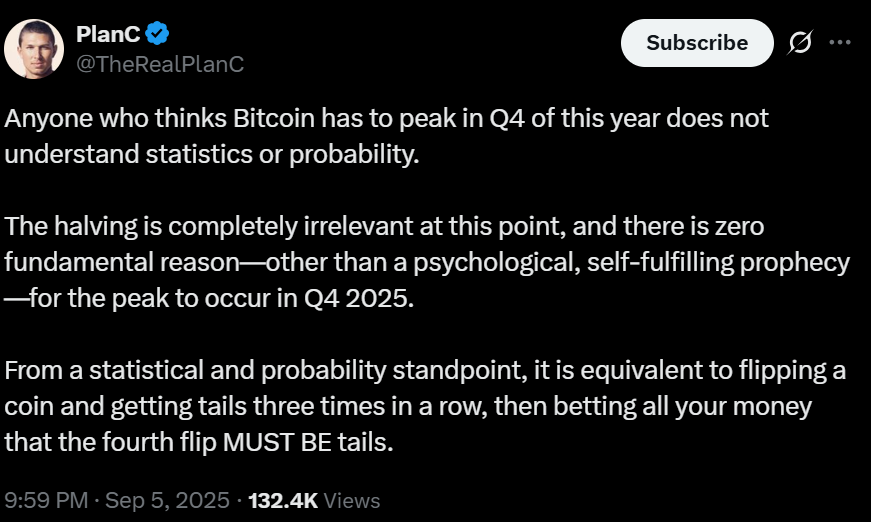Screen dimensions: 871x522
Task: Open PlanC's profile picture
Action: click(35, 48)
